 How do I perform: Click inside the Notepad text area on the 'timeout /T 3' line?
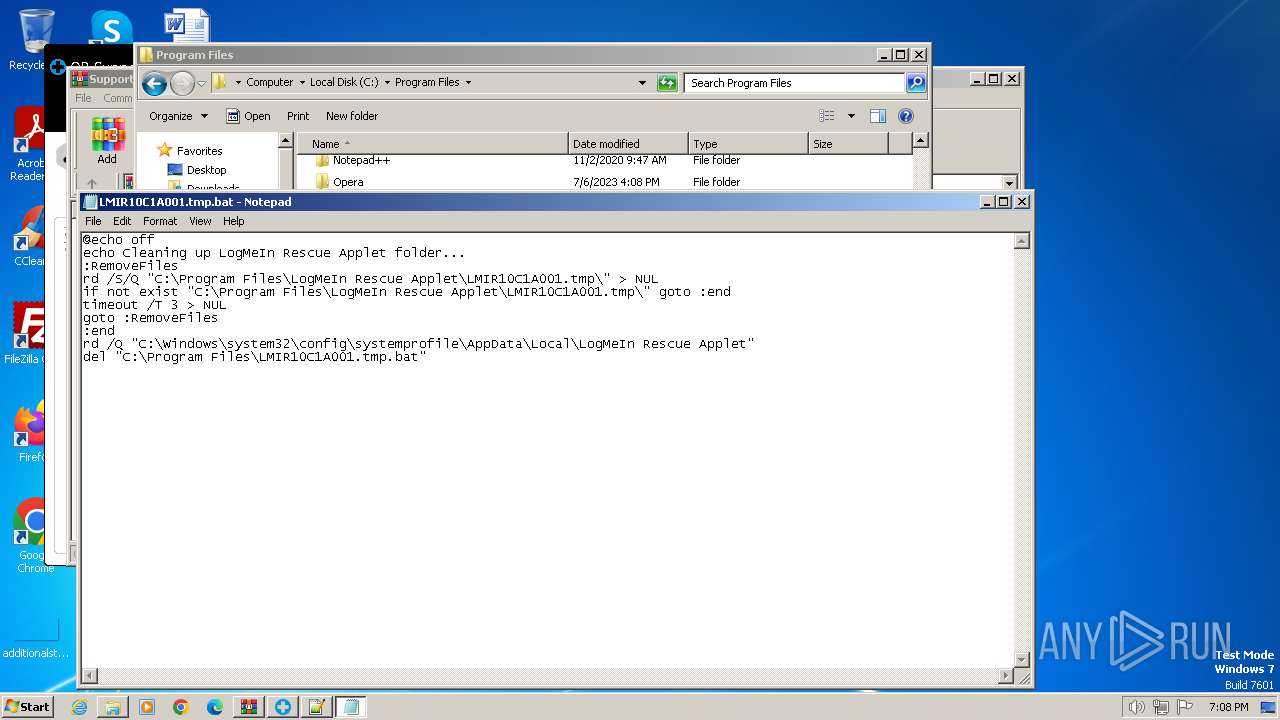click(154, 305)
